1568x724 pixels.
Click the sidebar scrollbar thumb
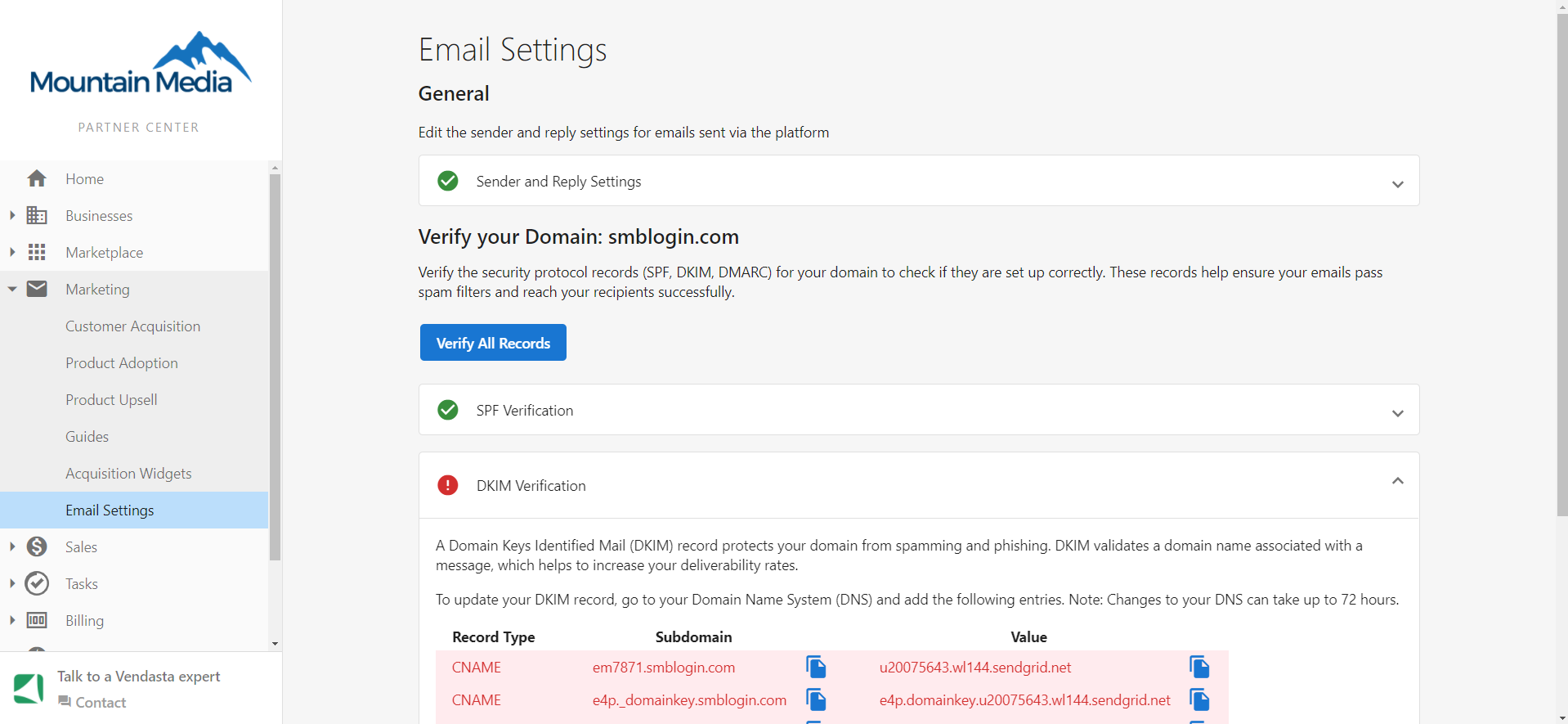(x=275, y=366)
